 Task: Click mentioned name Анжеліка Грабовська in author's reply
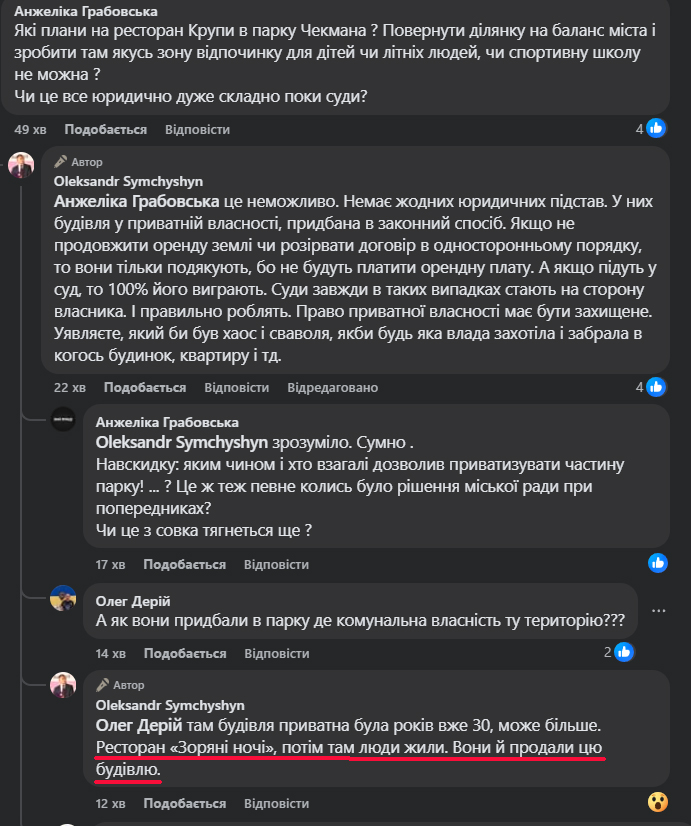click(136, 202)
